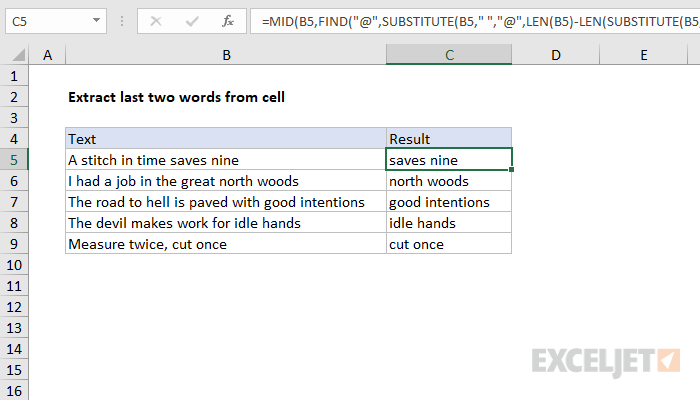Select the row 9 header
Screen dimensions: 700x400
(14, 244)
